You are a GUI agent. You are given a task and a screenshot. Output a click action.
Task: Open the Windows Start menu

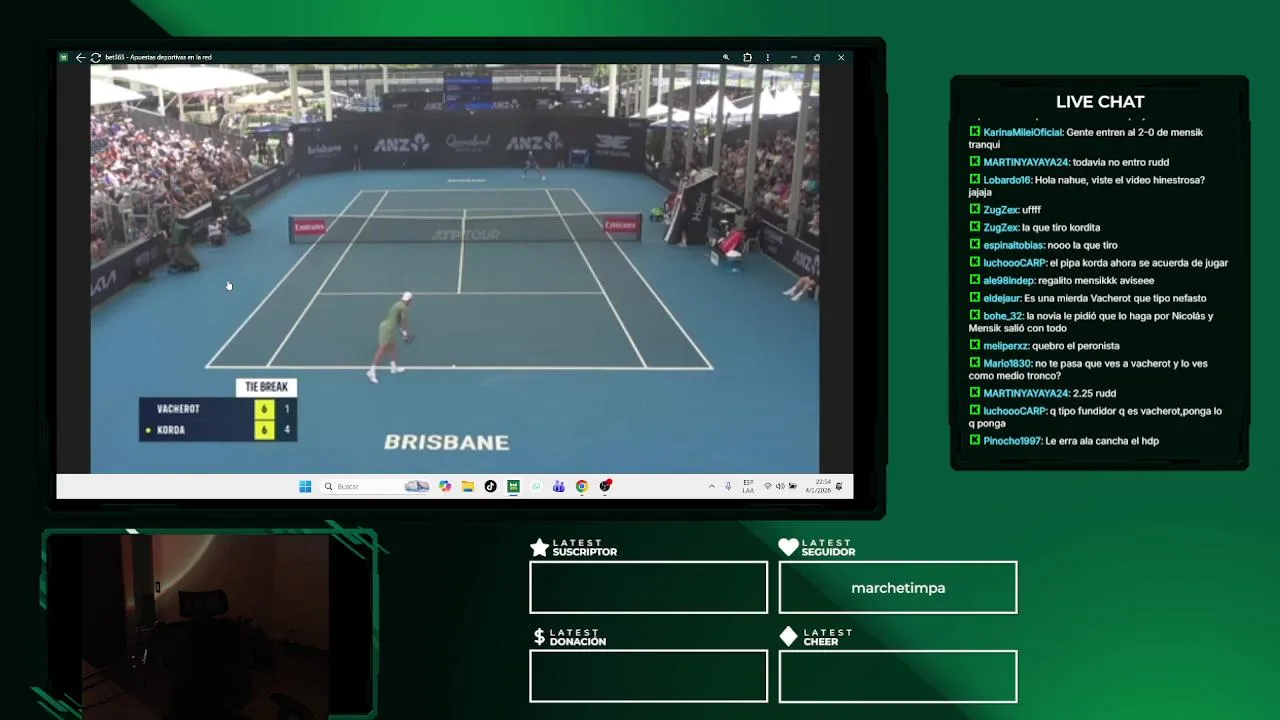[305, 486]
